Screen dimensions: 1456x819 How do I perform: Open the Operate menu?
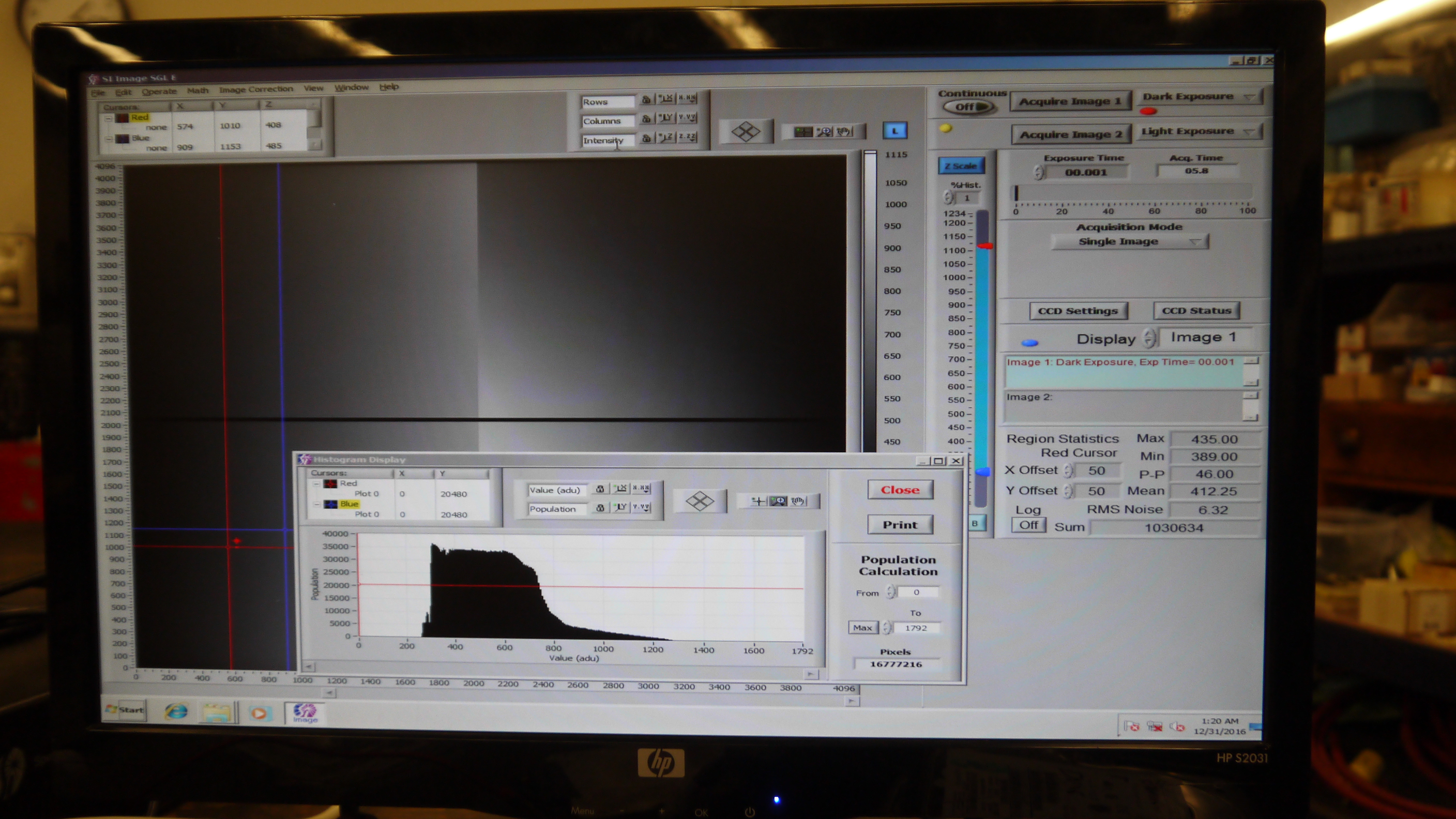(x=159, y=91)
